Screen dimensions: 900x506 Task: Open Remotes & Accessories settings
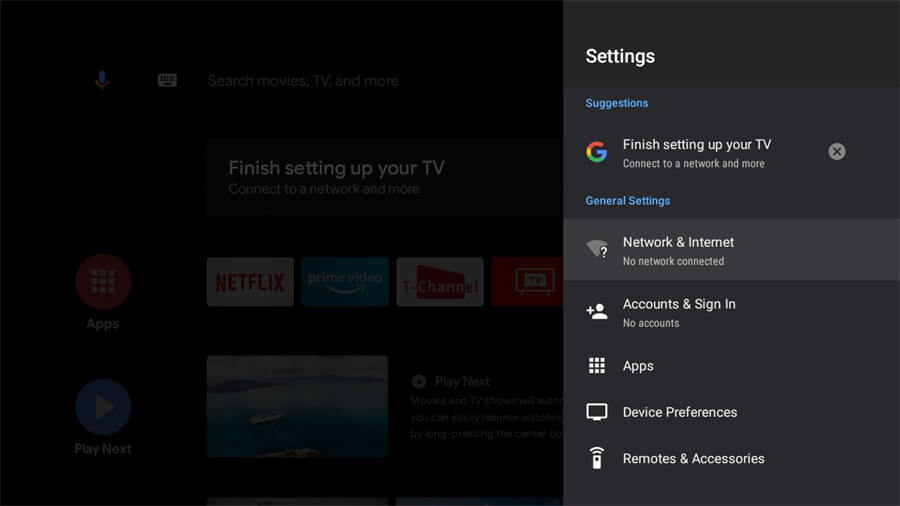pos(693,458)
